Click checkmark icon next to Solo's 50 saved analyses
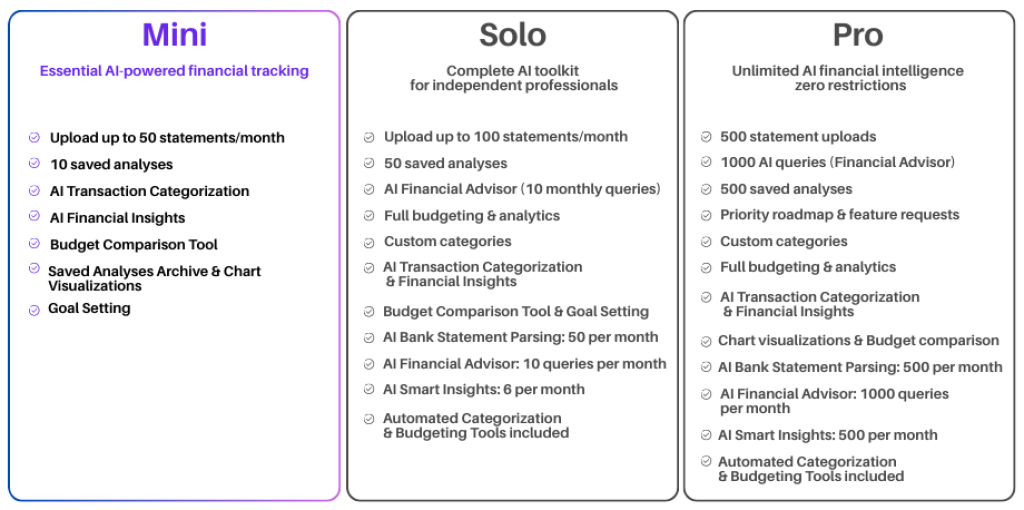 pyautogui.click(x=370, y=164)
